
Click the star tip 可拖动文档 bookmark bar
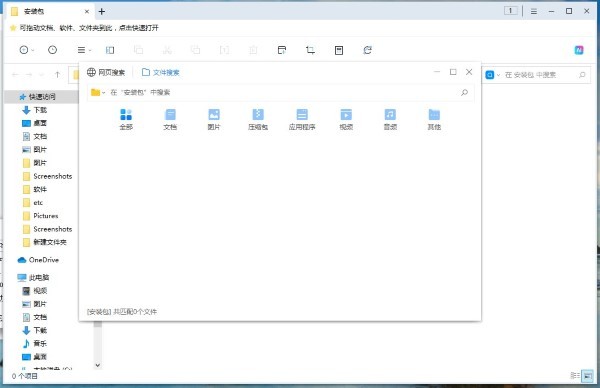[84, 28]
